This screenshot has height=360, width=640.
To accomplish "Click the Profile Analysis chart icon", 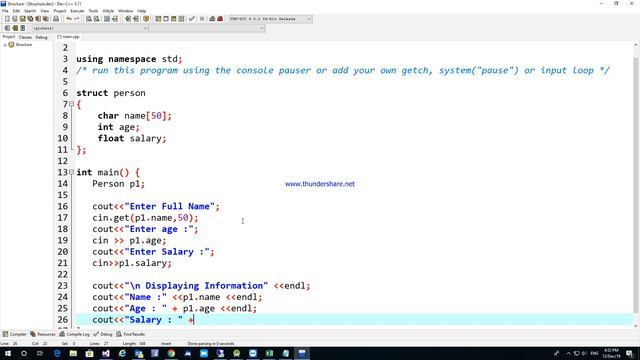I will pyautogui.click(x=212, y=19).
